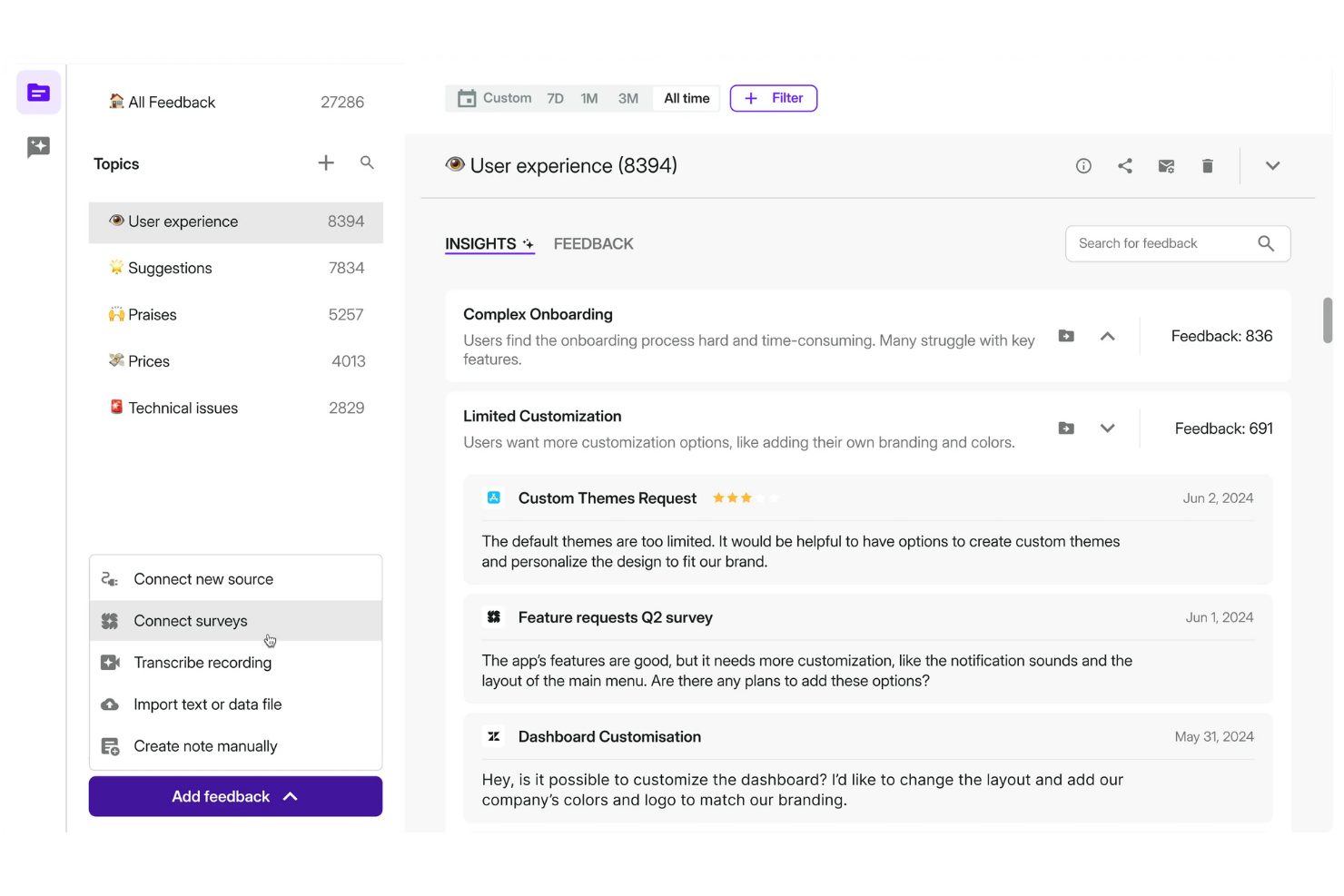Open the email settings icon in the header
The width and height of the screenshot is (1344, 896).
[1166, 165]
